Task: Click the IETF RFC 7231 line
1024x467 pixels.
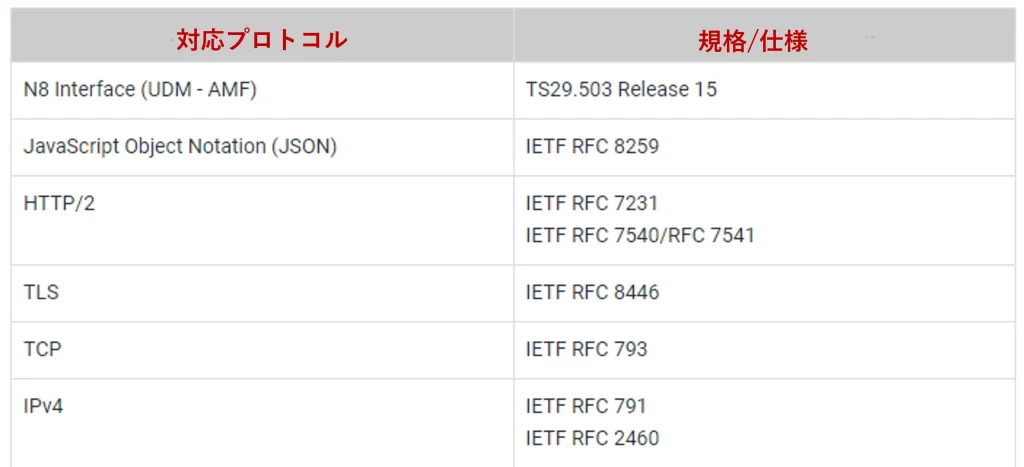Action: coord(592,204)
